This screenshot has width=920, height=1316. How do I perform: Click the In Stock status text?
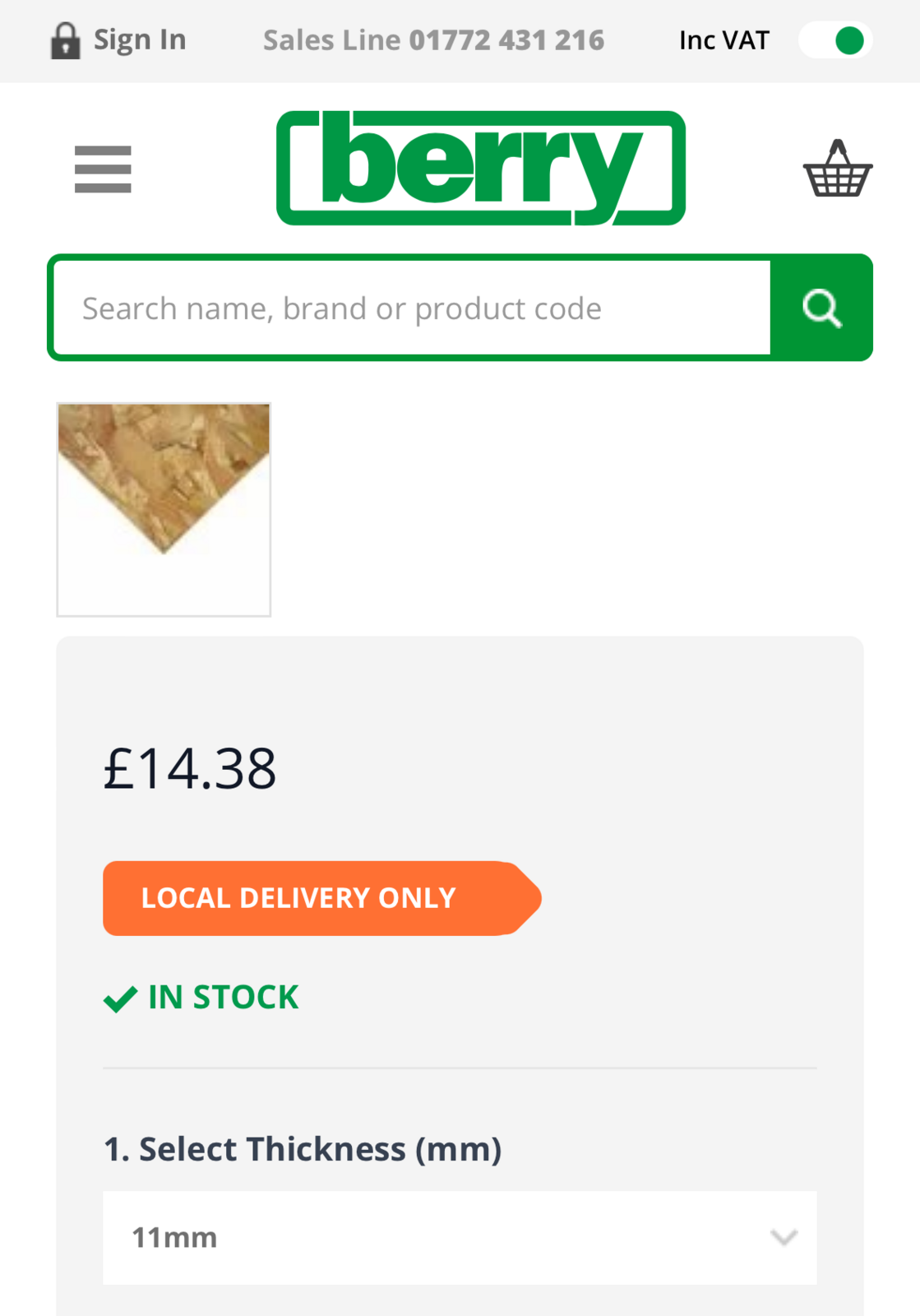tap(223, 998)
